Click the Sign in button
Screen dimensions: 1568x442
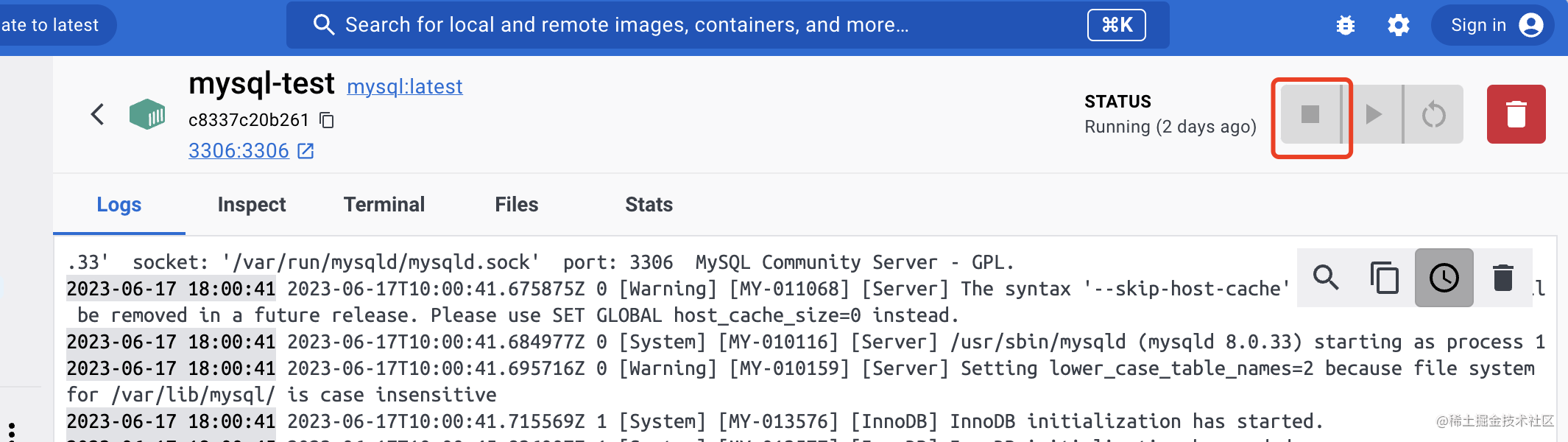tap(1492, 25)
